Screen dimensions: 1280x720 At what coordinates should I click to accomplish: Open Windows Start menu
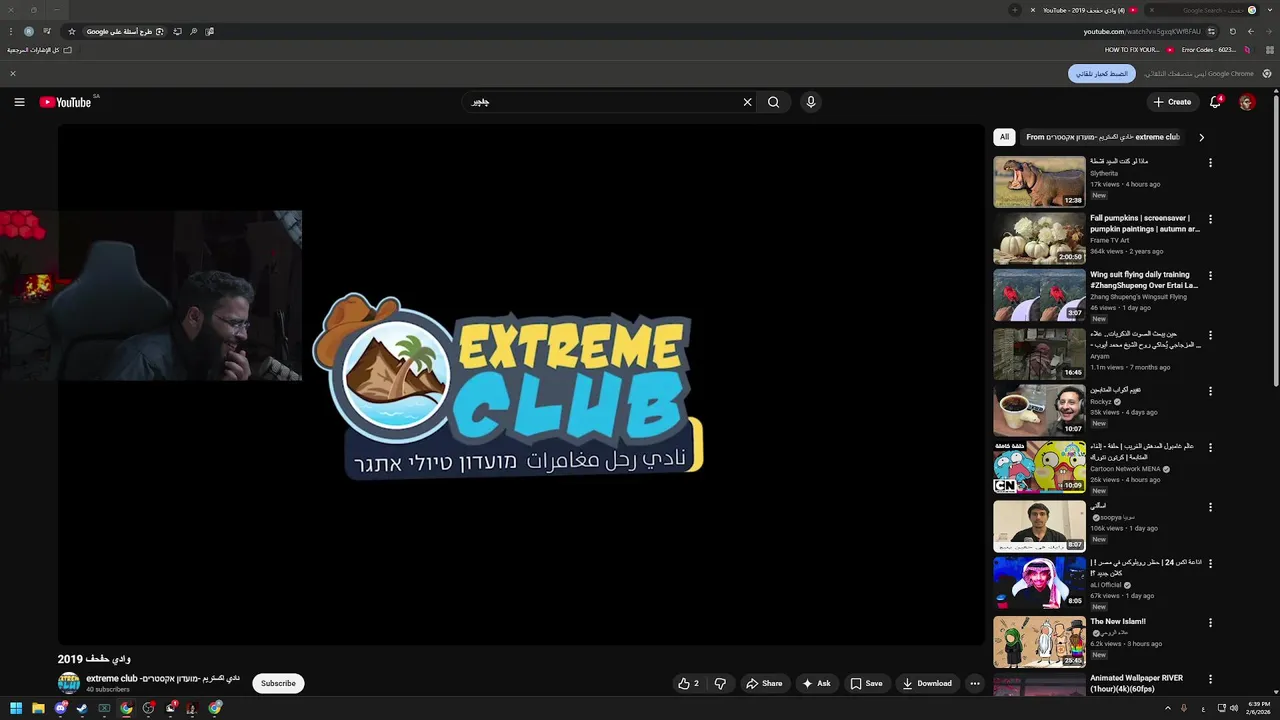15,708
